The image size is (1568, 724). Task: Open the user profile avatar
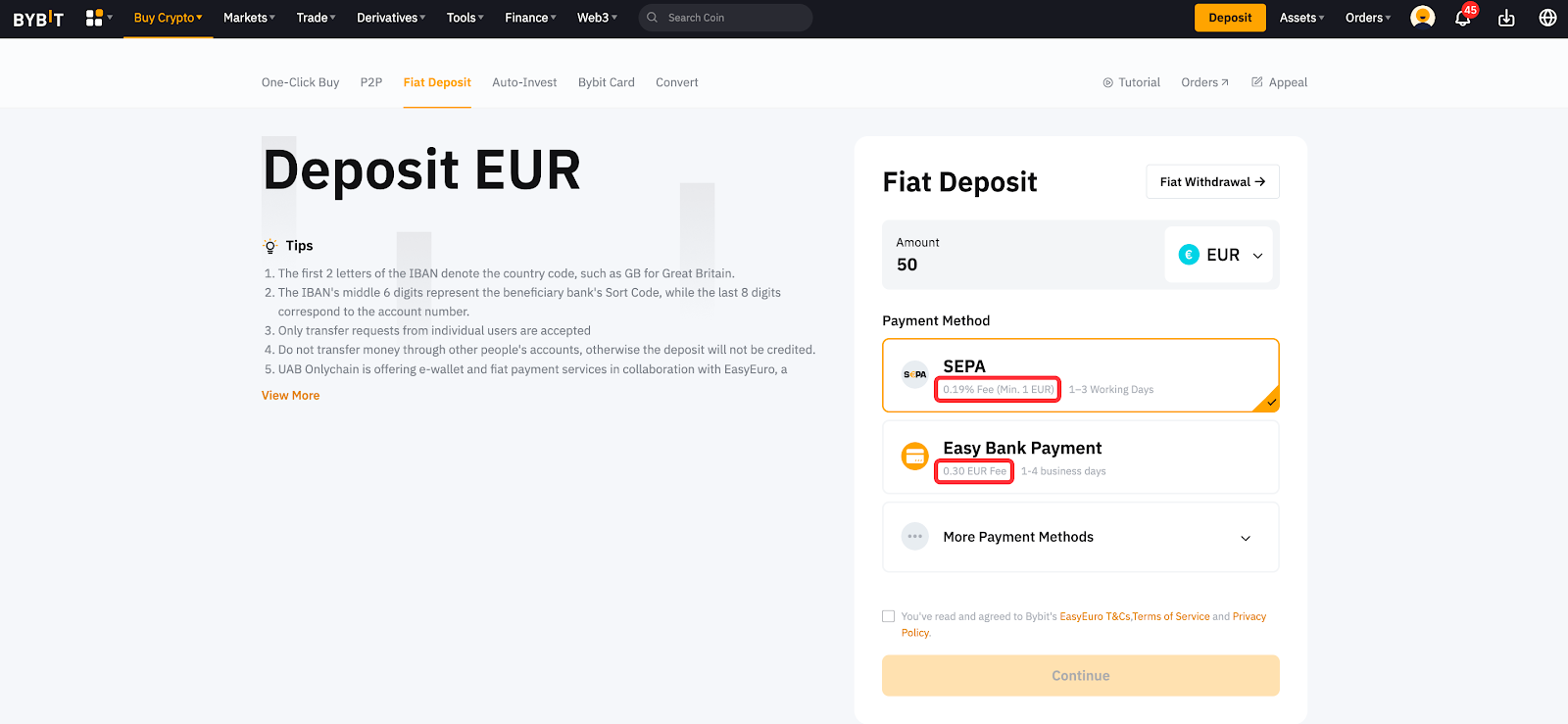click(x=1422, y=18)
